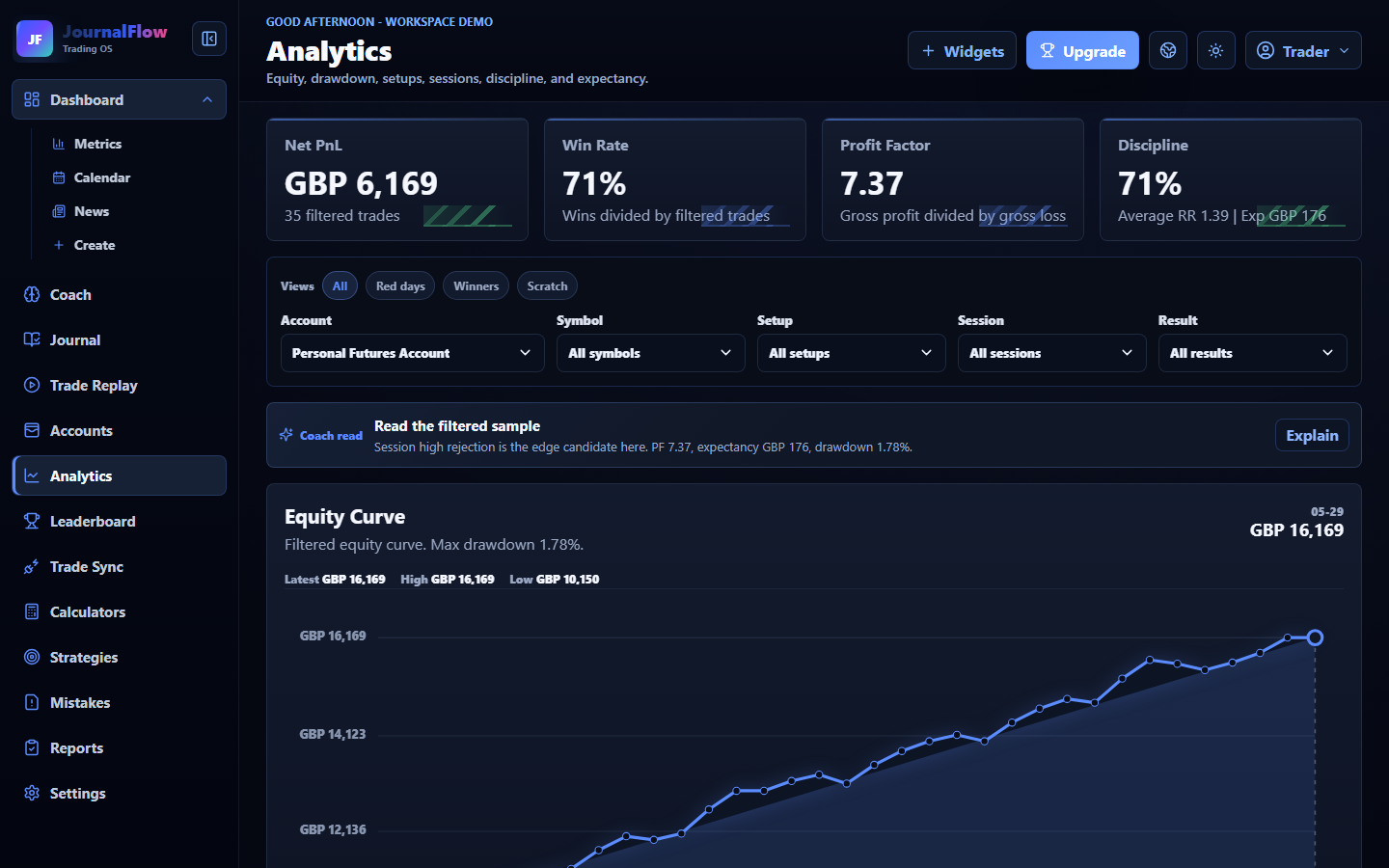1389x868 pixels.
Task: Open the All results dropdown
Action: (1252, 353)
